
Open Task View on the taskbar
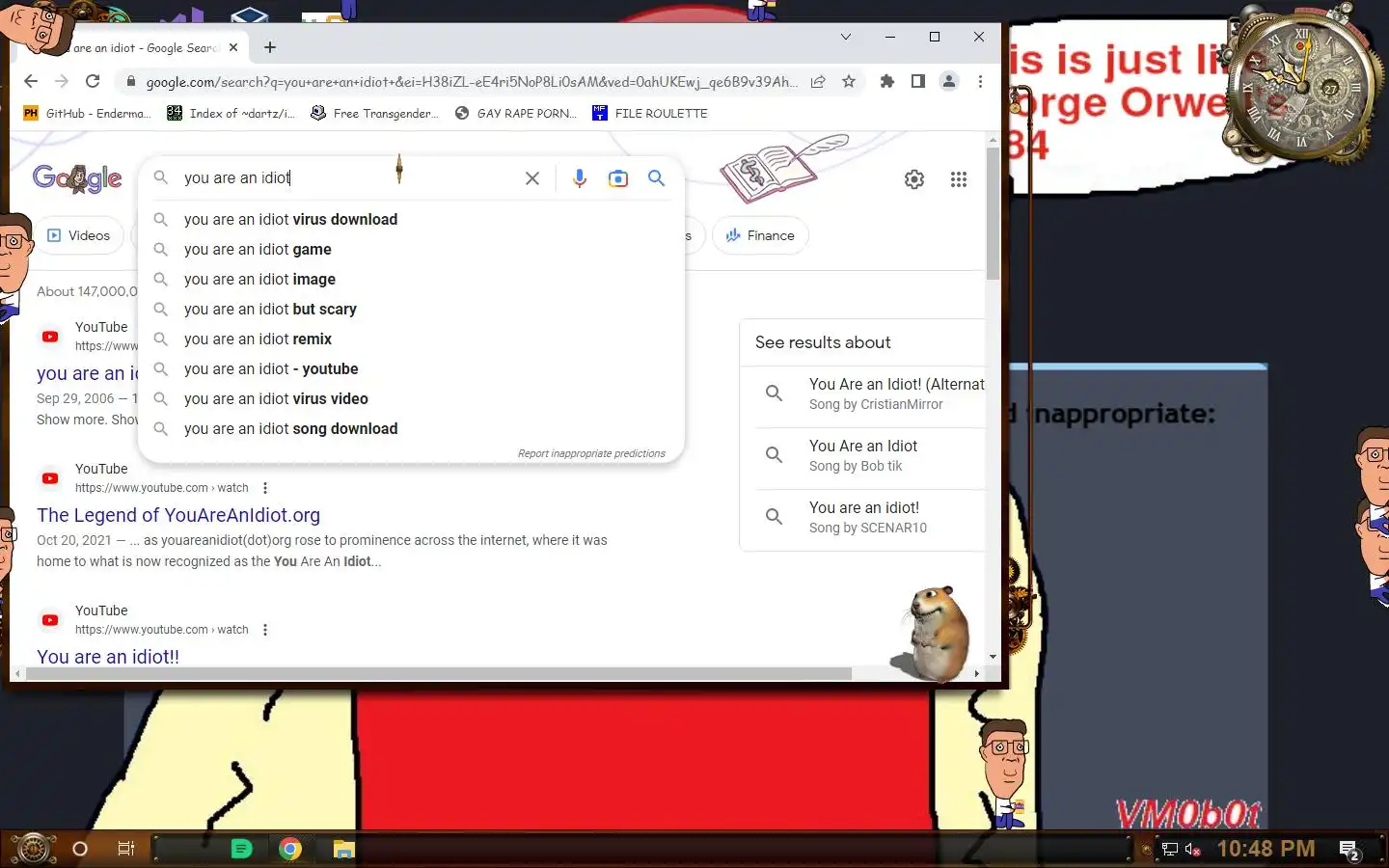125,849
